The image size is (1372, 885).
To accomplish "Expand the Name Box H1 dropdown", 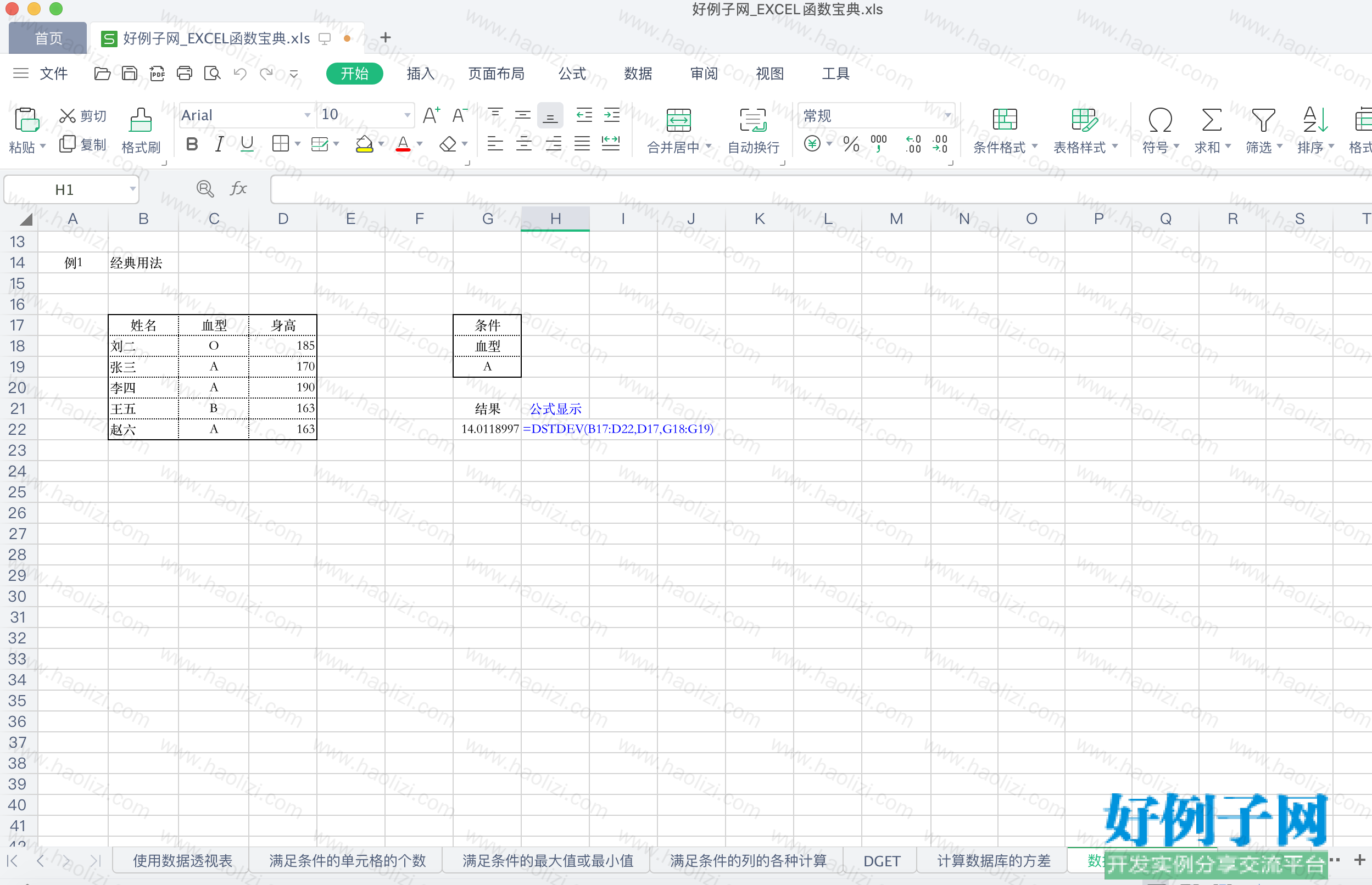I will click(133, 189).
